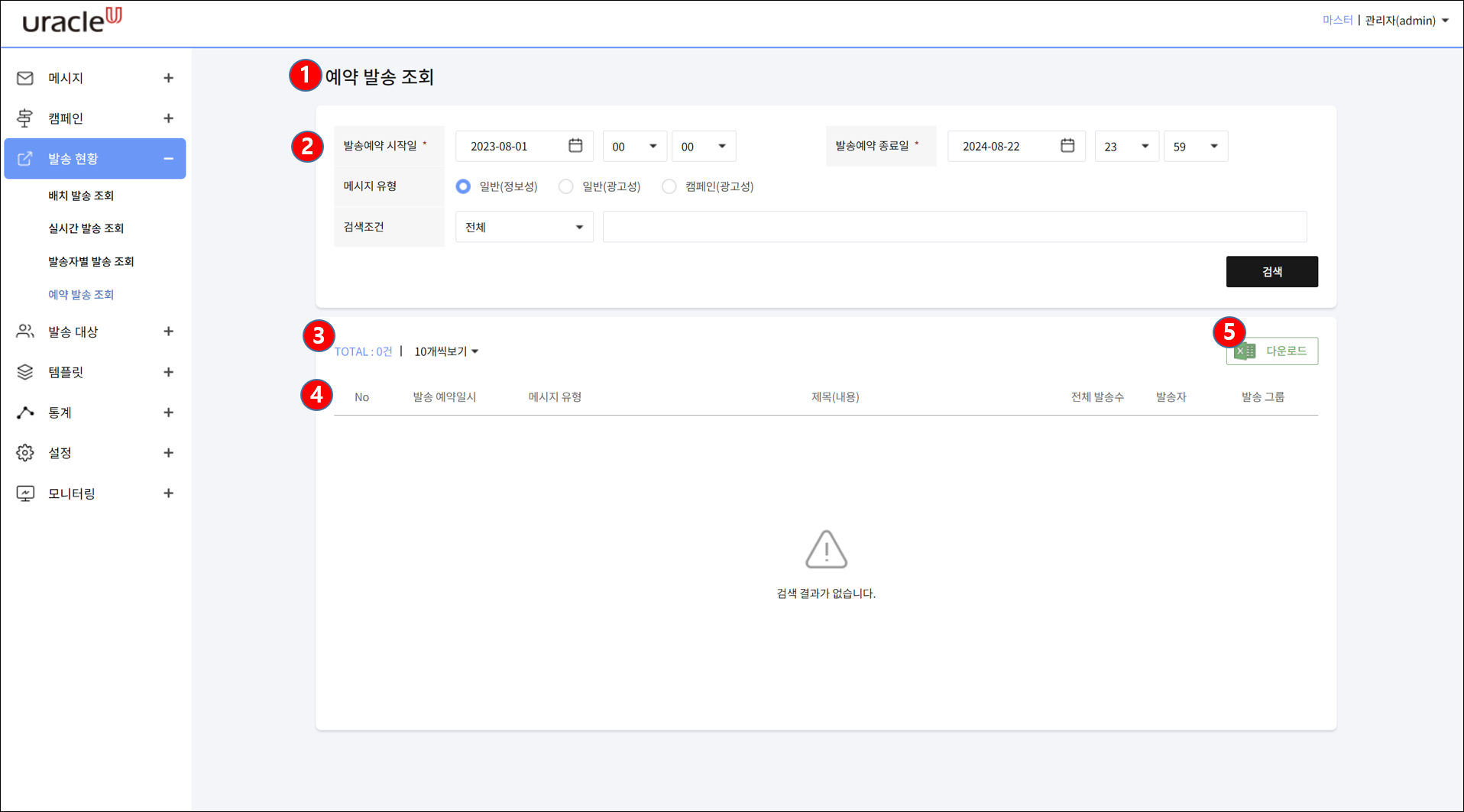Click the 예약 발송 조회 page title
The width and height of the screenshot is (1464, 812).
379,76
